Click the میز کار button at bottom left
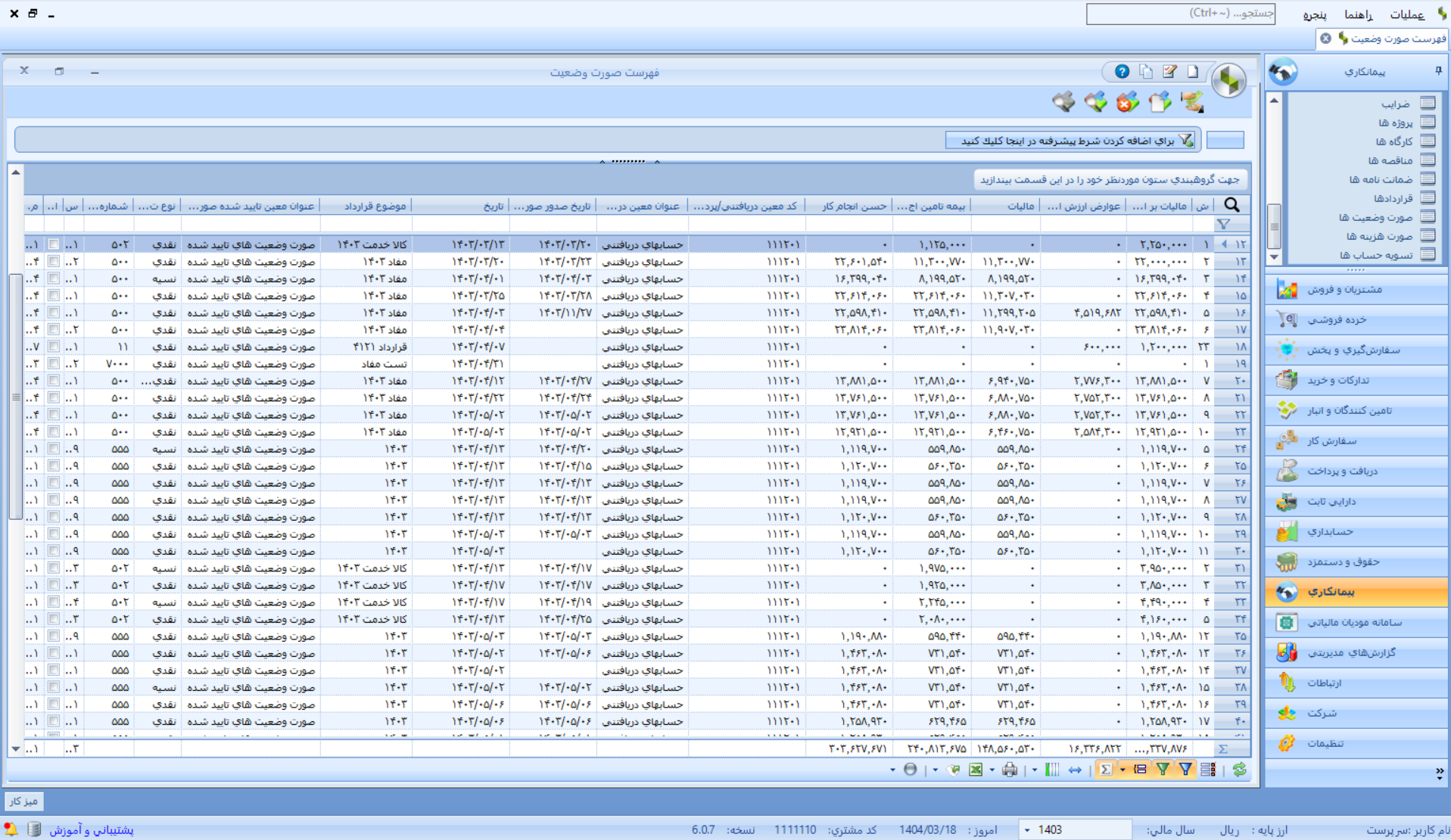1451x840 pixels. [x=23, y=801]
